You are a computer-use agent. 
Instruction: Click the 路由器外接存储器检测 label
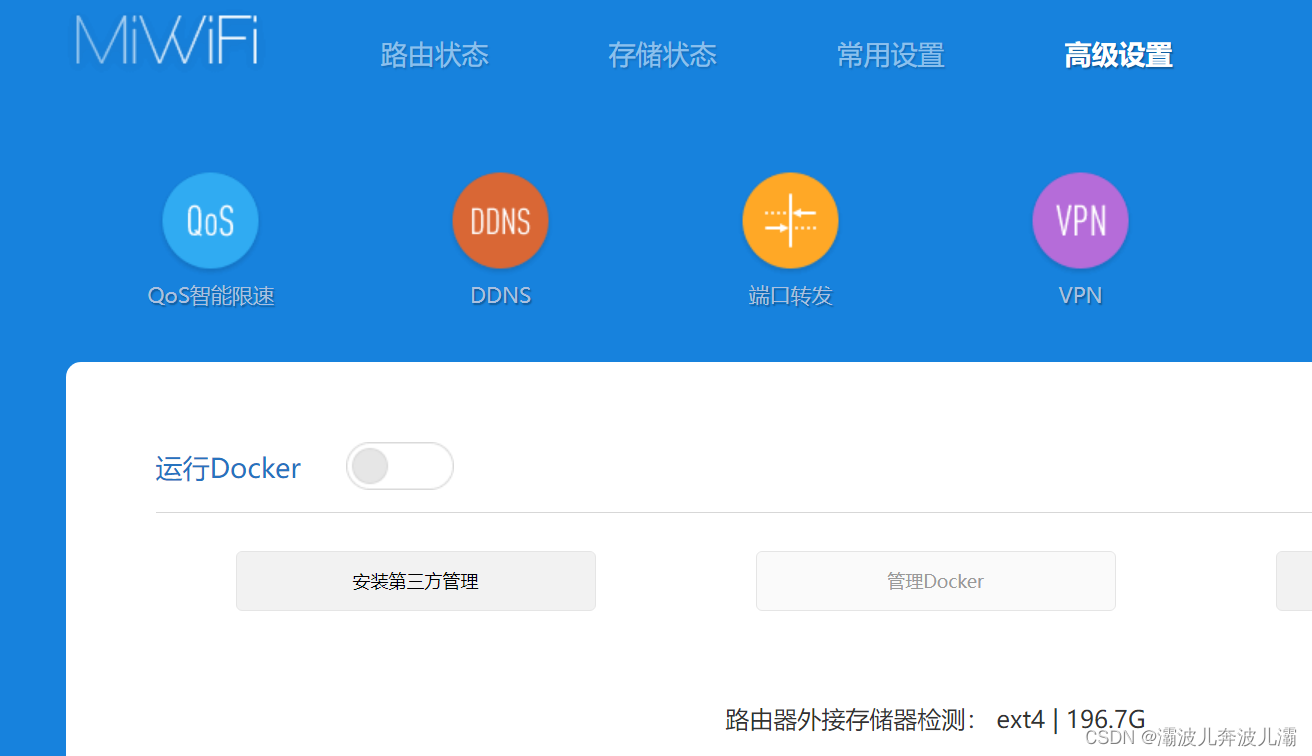coord(851,720)
